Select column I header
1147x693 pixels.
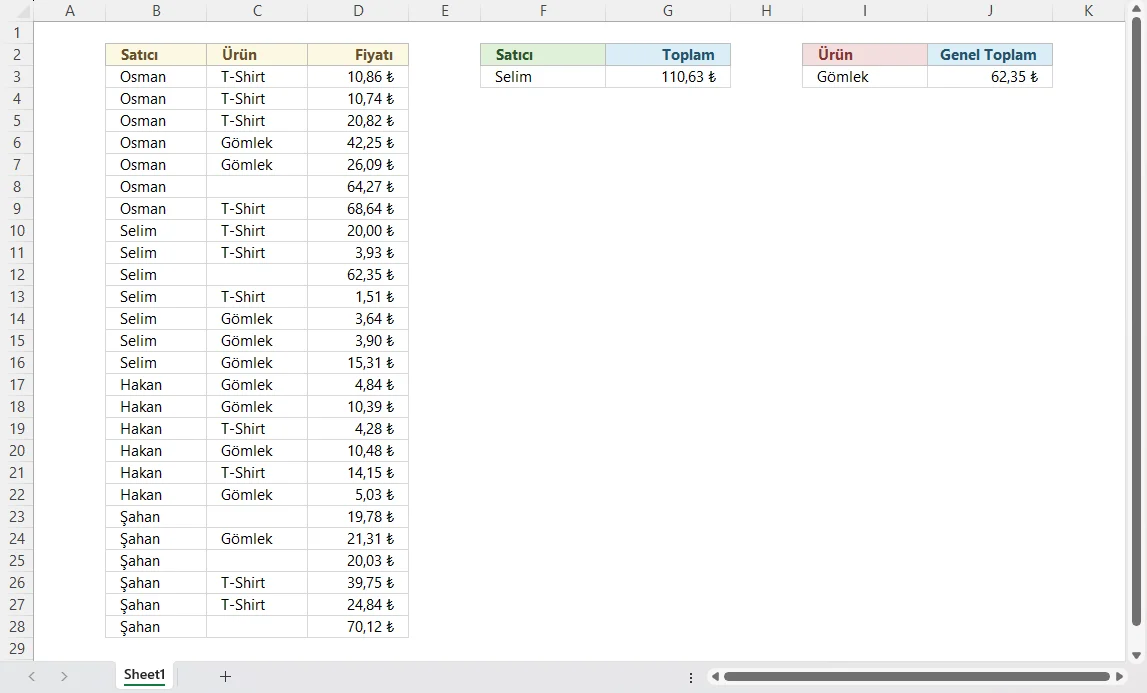coord(865,11)
